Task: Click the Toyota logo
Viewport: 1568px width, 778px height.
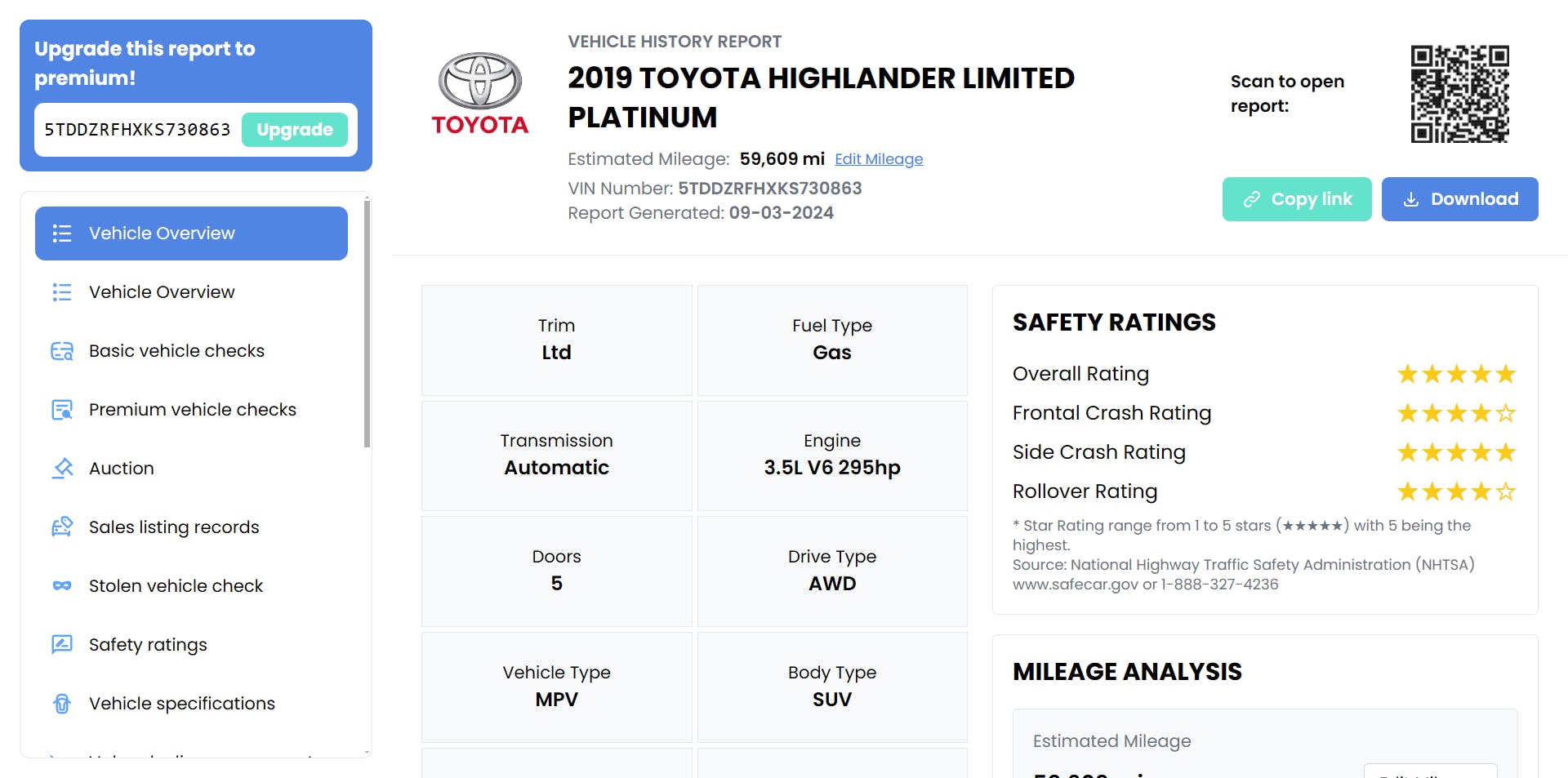Action: (x=480, y=94)
